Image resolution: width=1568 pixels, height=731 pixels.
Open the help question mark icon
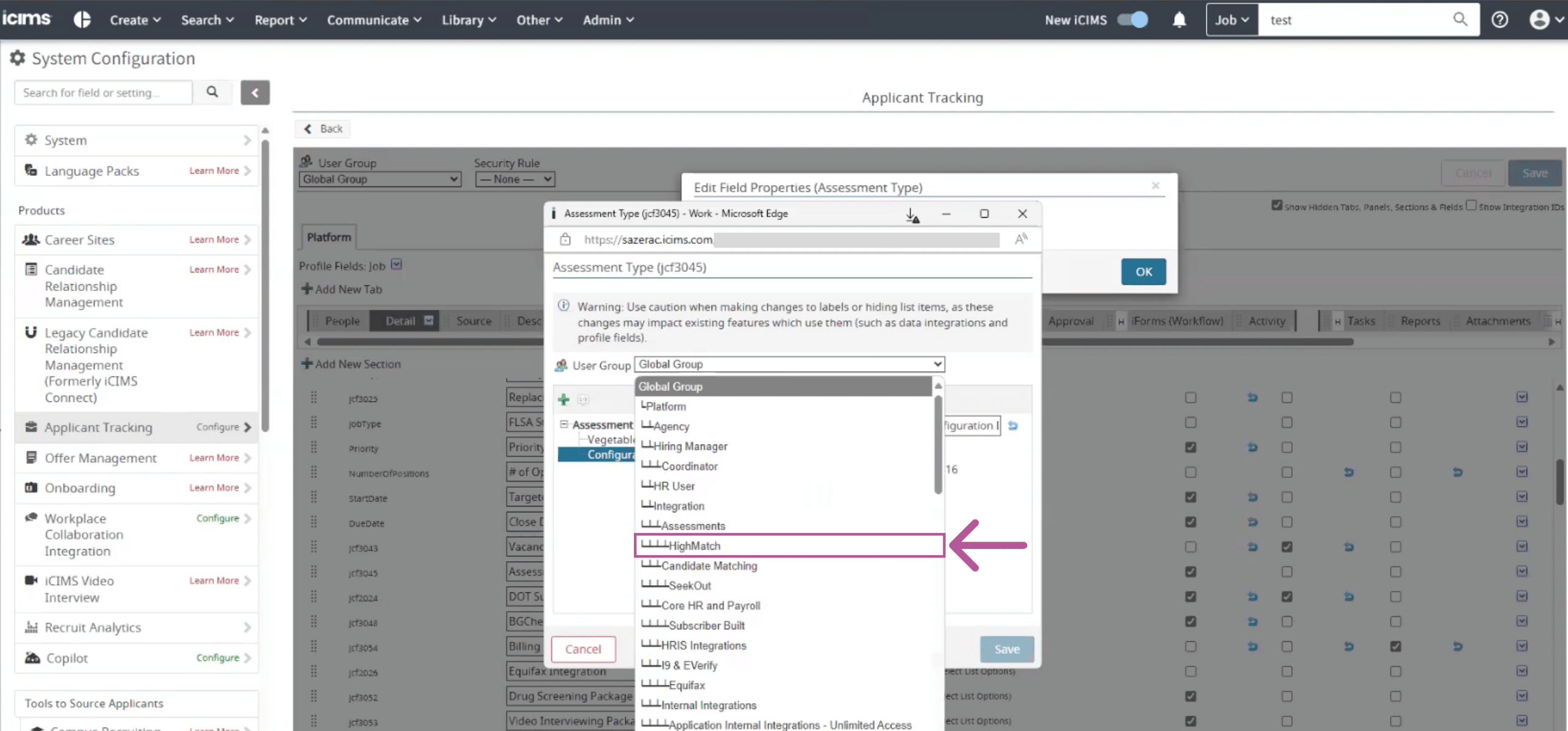[1499, 20]
